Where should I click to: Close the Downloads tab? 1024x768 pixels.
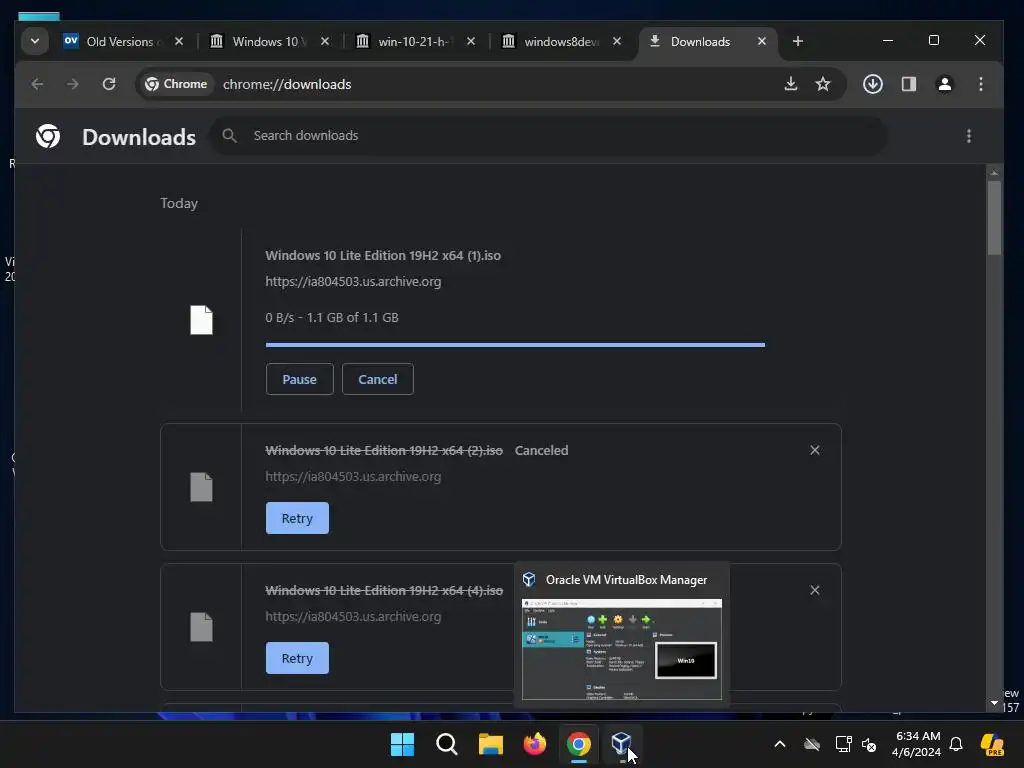[761, 41]
